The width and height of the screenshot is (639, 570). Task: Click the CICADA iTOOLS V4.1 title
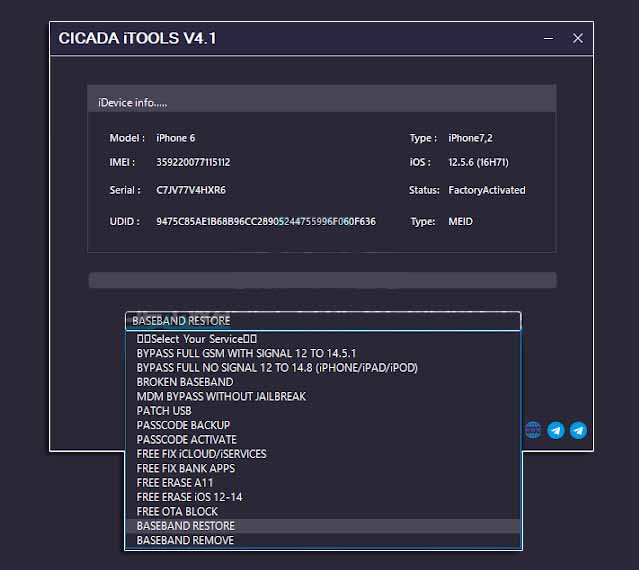pyautogui.click(x=137, y=38)
